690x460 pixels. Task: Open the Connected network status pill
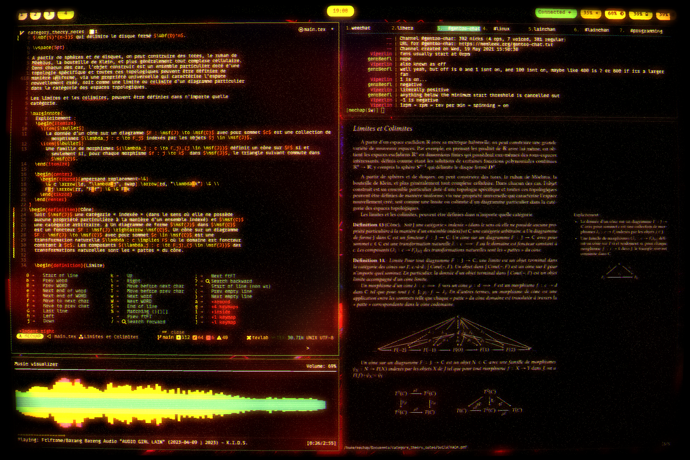556,13
